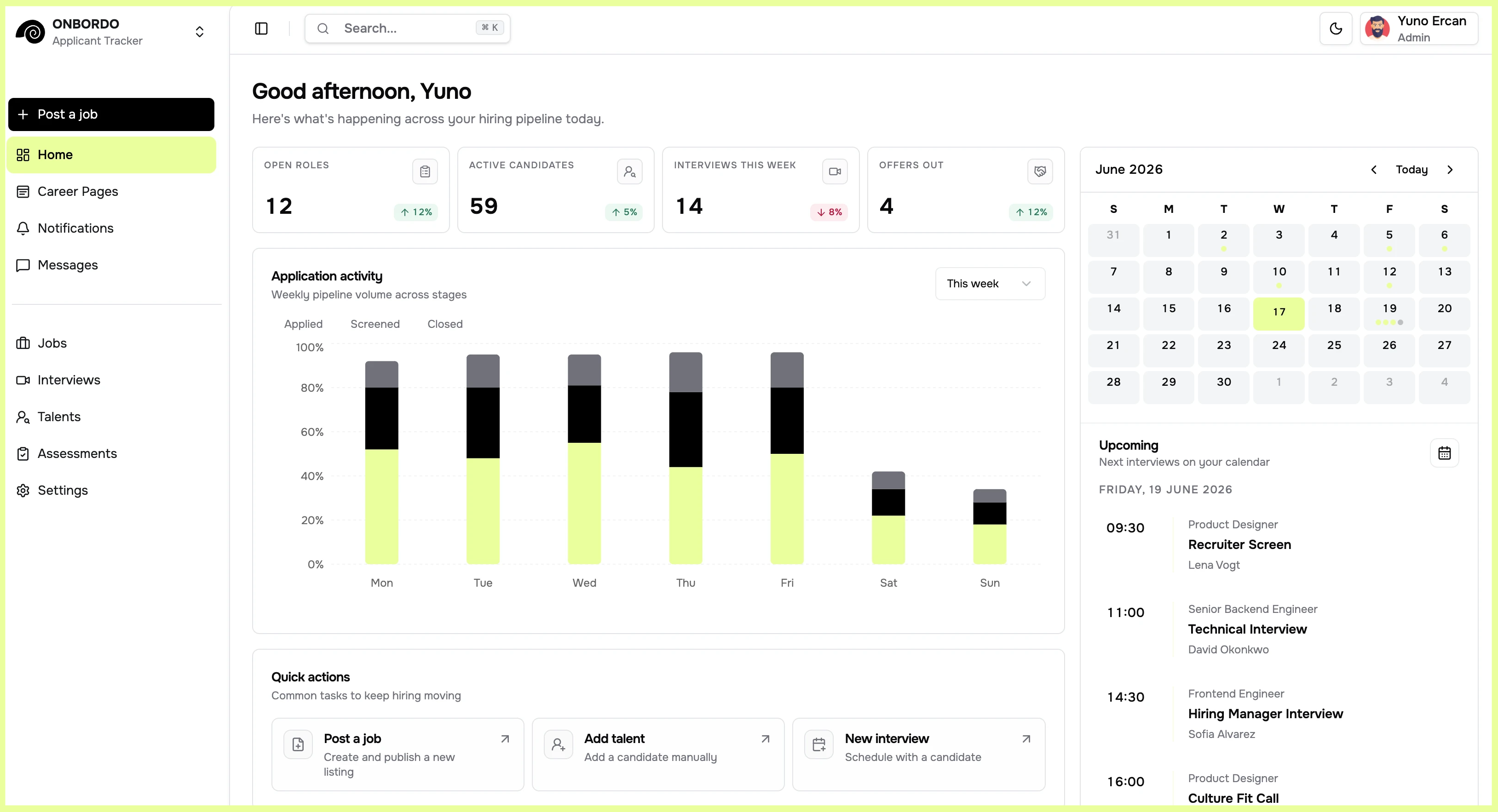Click the arrow icon on Post a job card
The width and height of the screenshot is (1498, 812).
pyautogui.click(x=505, y=739)
